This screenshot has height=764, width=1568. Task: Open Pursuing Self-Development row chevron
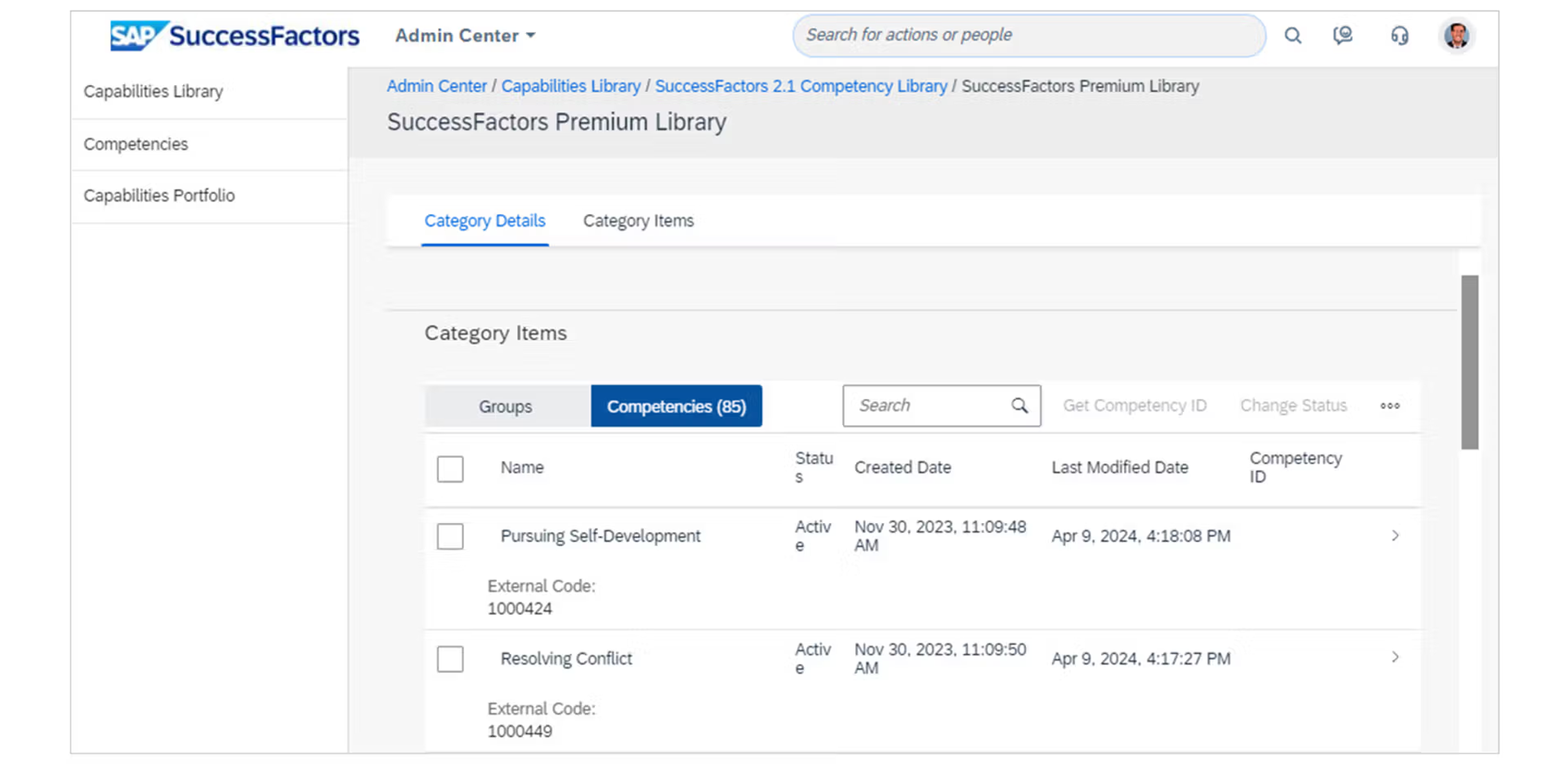[1395, 536]
